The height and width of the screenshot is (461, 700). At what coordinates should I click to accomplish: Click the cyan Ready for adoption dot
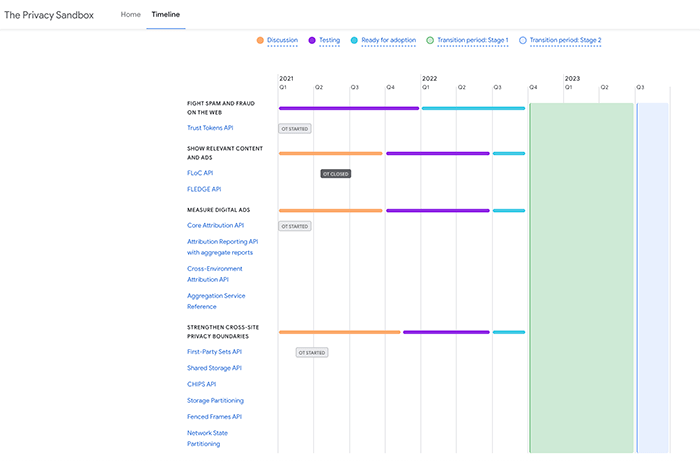click(x=354, y=40)
